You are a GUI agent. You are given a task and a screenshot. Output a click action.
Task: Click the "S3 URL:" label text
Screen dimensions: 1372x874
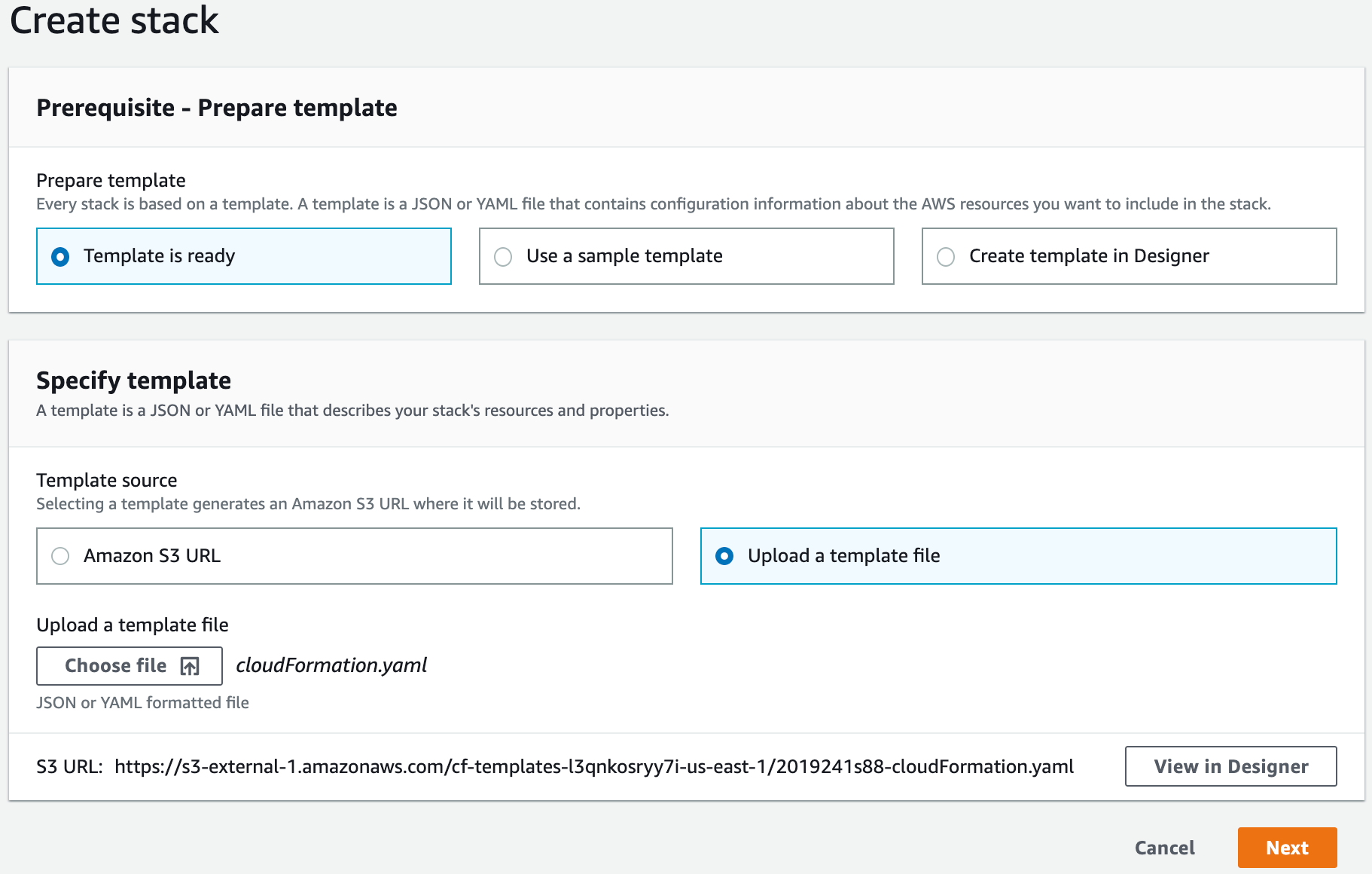[69, 767]
